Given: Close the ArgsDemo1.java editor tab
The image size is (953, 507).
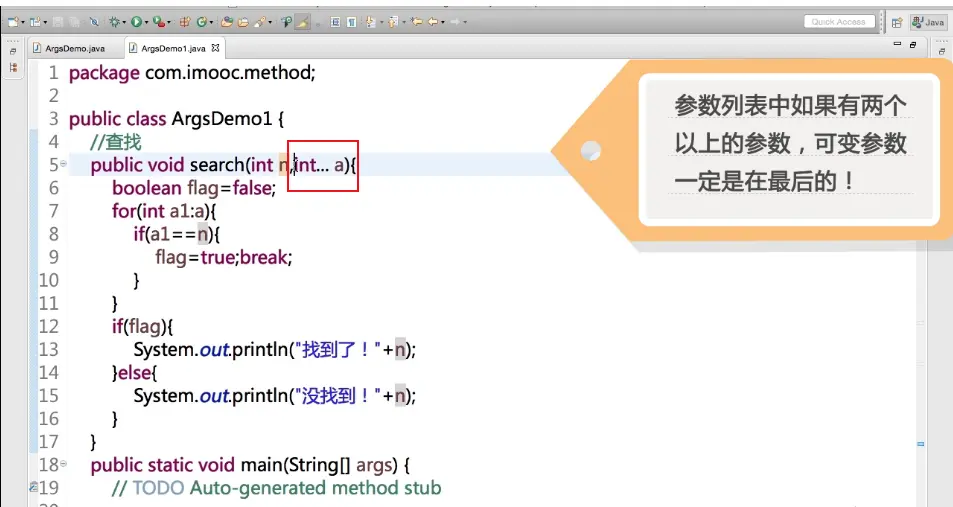Looking at the screenshot, I should [x=215, y=48].
